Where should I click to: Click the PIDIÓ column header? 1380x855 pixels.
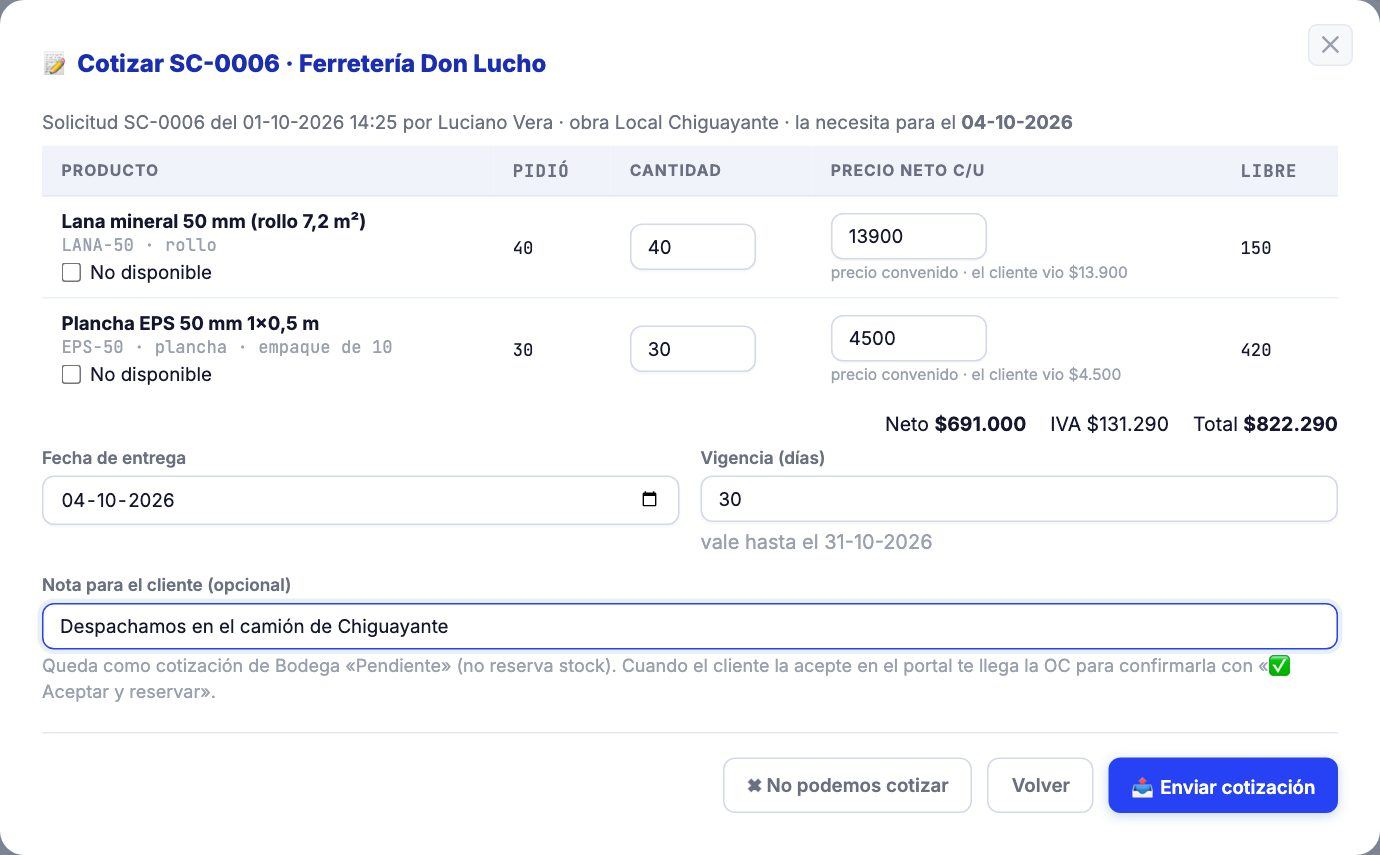tap(541, 171)
